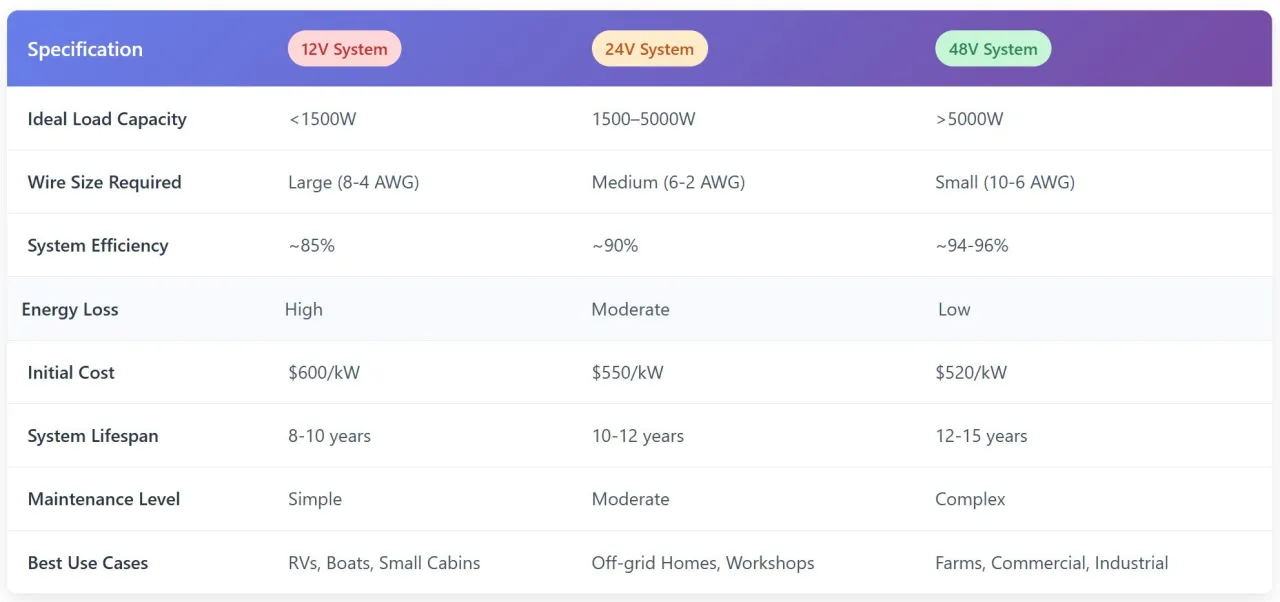
Task: Click the Specification column header
Action: coord(85,49)
